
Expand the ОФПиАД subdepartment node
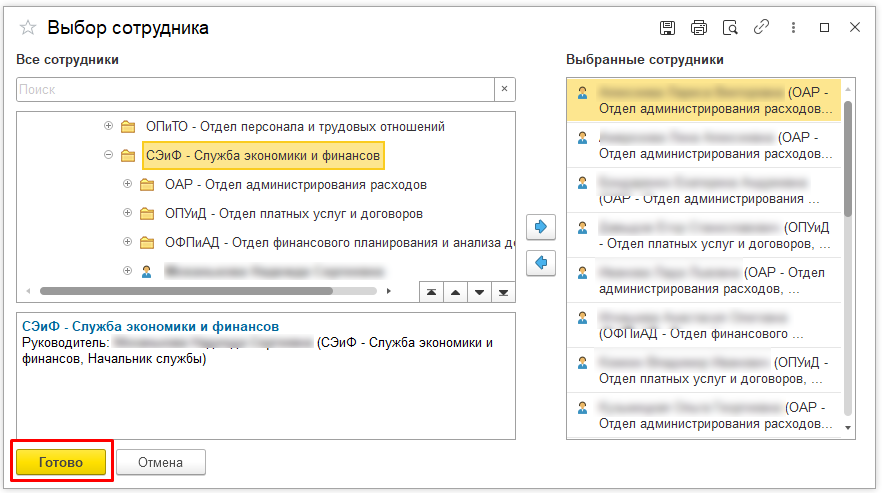127,242
